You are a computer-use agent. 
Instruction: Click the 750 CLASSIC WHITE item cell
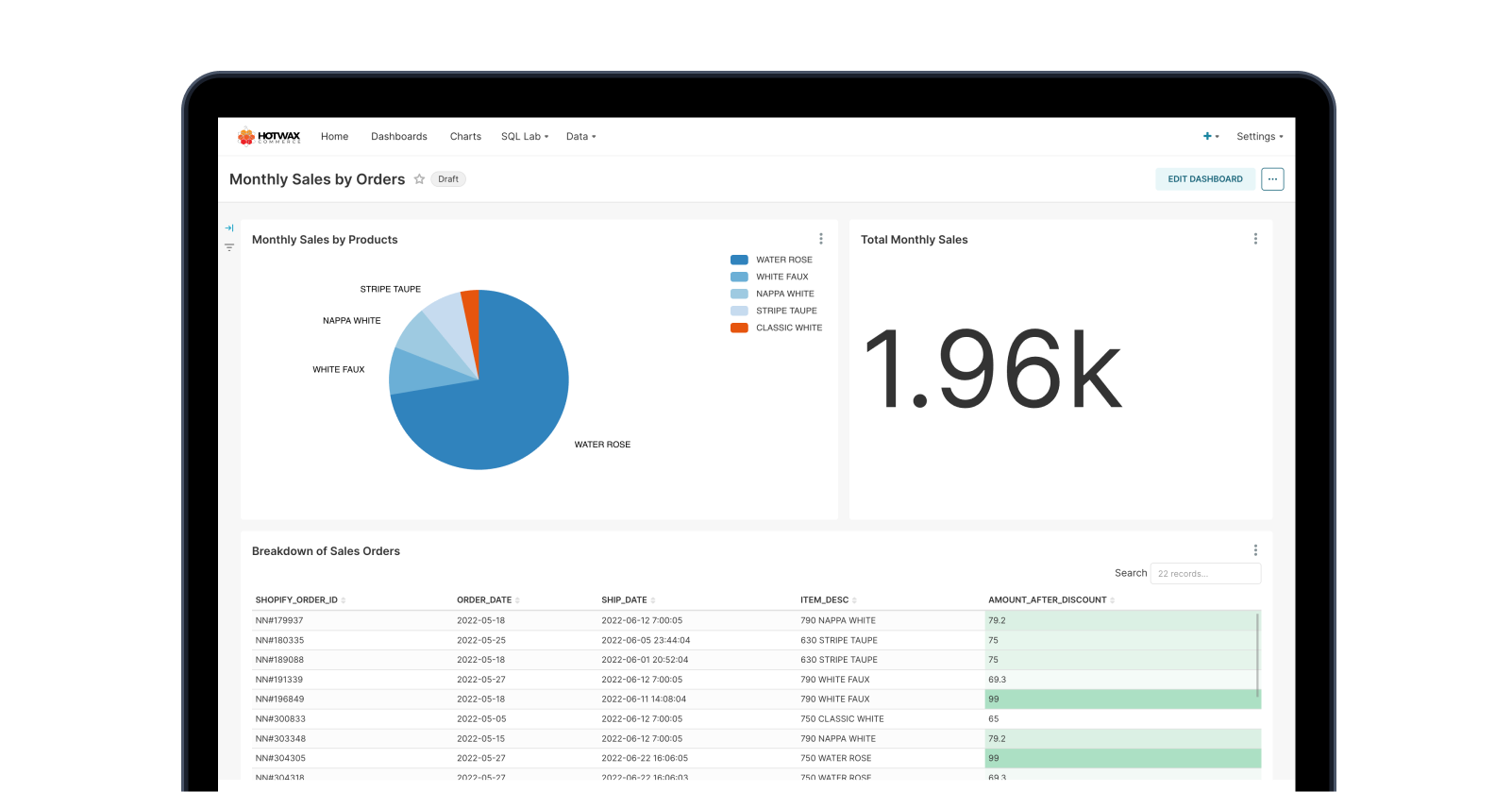click(x=842, y=719)
